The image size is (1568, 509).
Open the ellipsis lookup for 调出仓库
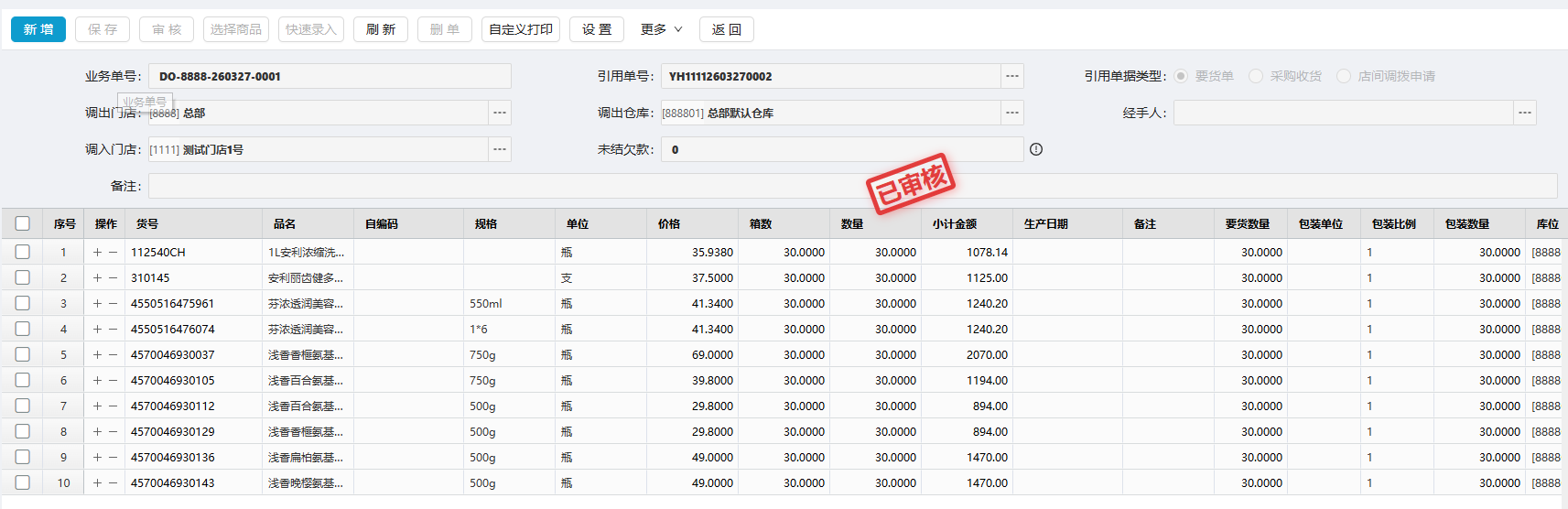1011,113
